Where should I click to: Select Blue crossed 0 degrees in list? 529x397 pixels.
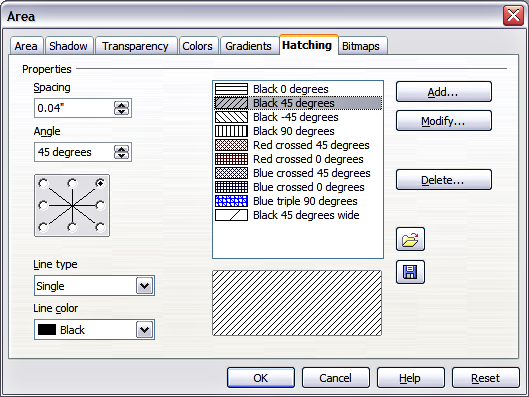pyautogui.click(x=298, y=187)
